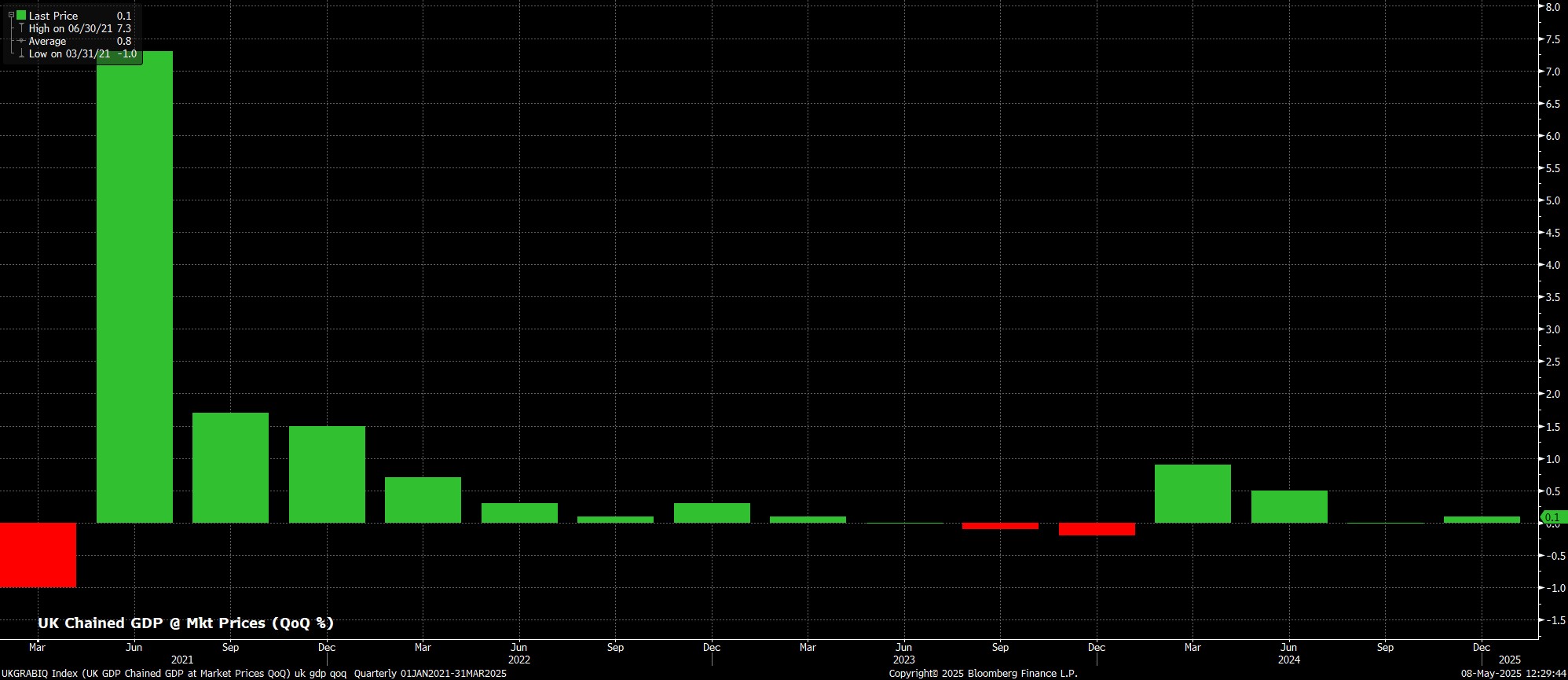Click the 3.0 y-axis label
1568x680 pixels.
coord(1553,329)
